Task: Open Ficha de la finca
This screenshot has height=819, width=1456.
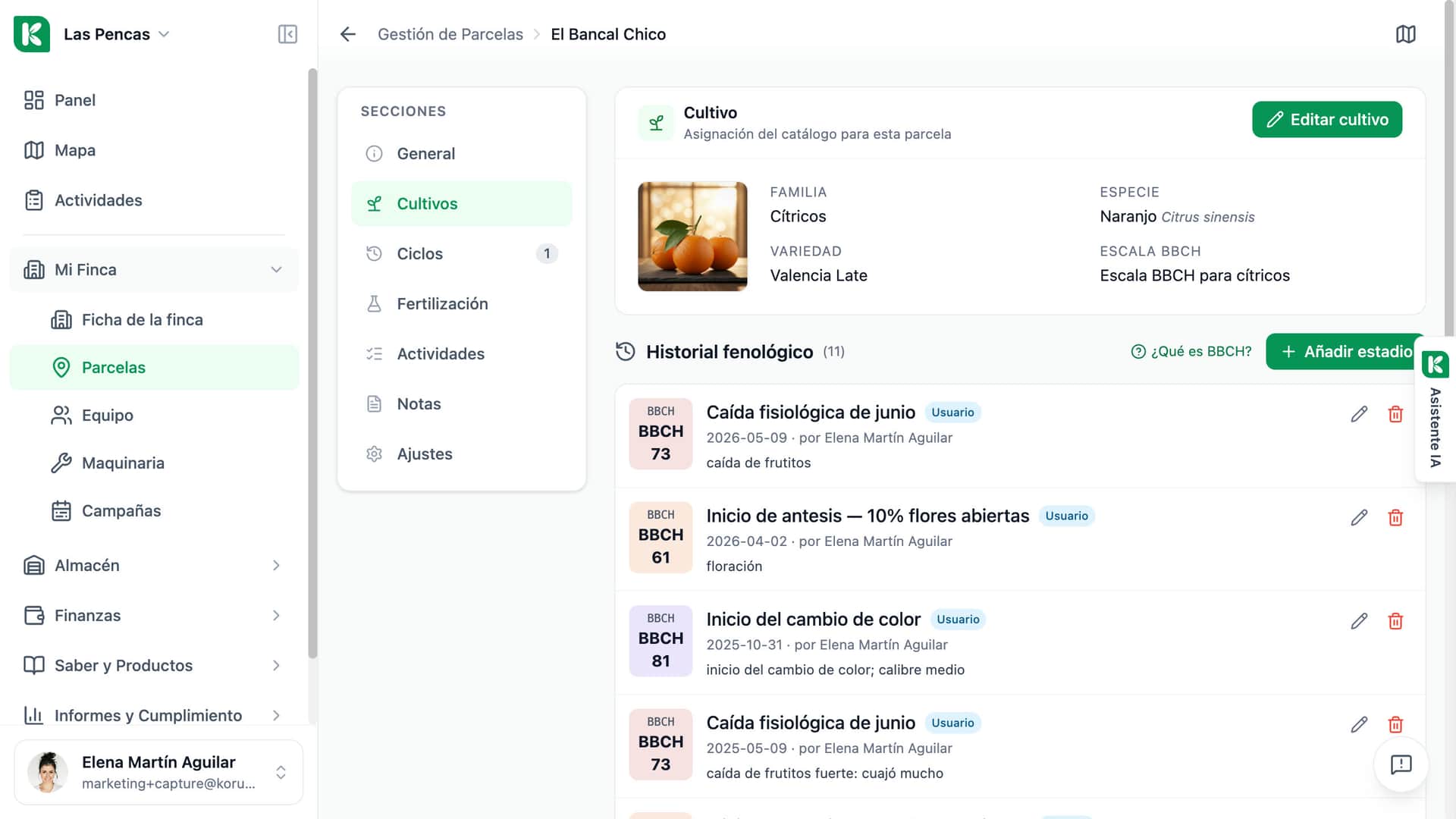Action: click(x=154, y=320)
